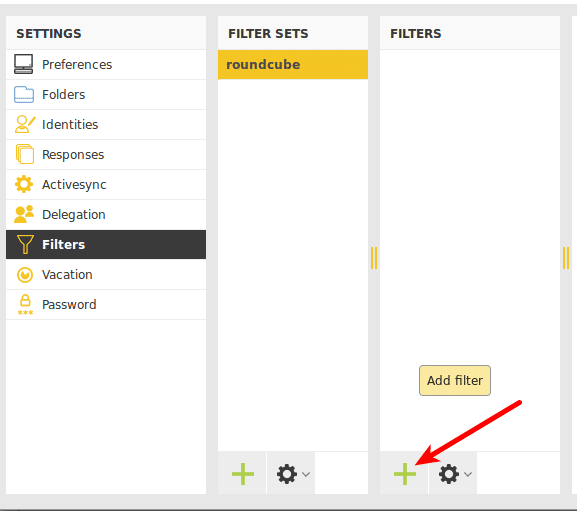The height and width of the screenshot is (511, 577).
Task: Click splitter handle right of Filters panel
Action: point(566,258)
